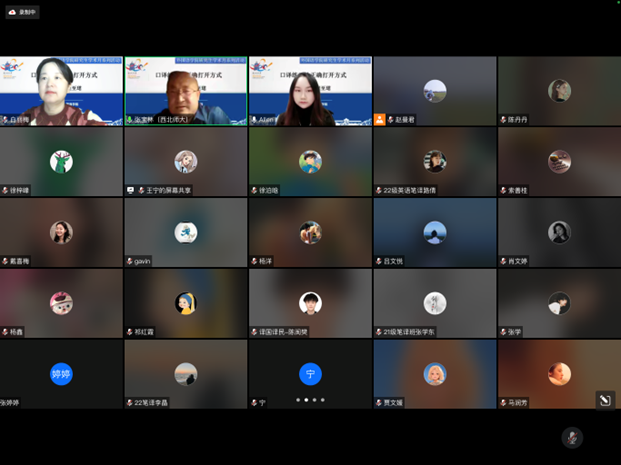
Task: Click the mic icon beside 陈丹丹's name
Action: pos(504,120)
